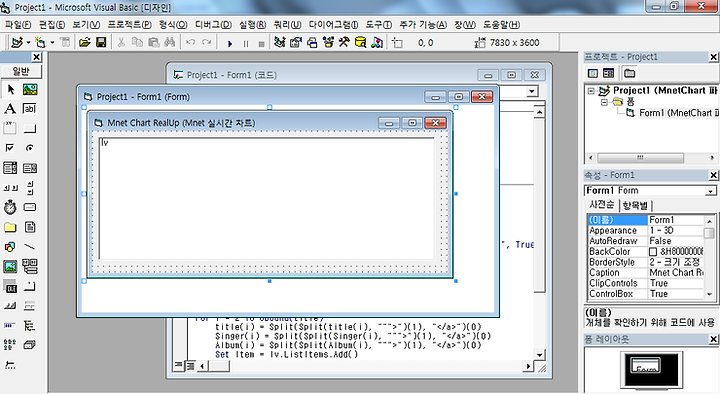Switch to 사전순 properties tab
720x394 pixels.
[x=602, y=205]
